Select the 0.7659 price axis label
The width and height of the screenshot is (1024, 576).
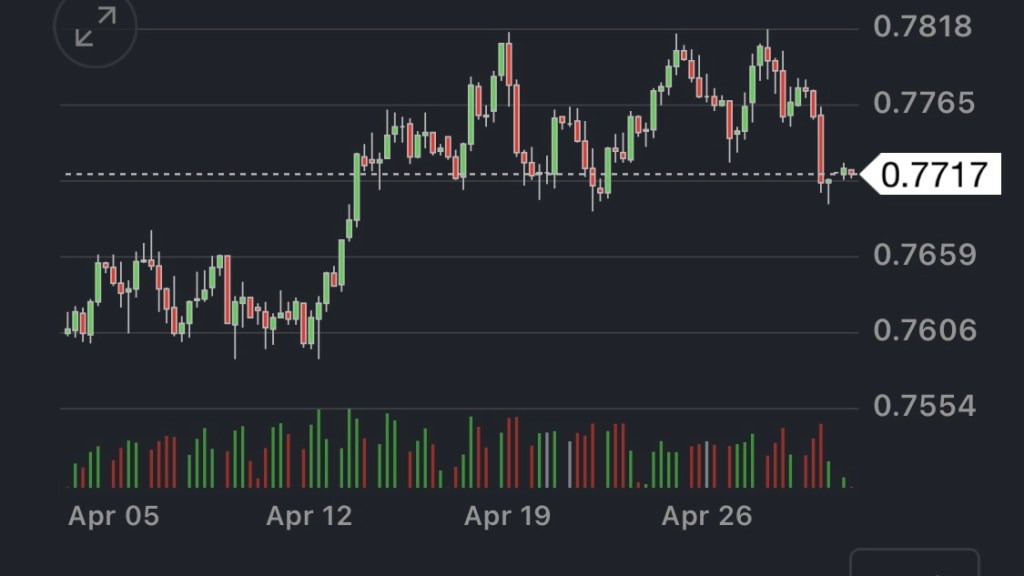(922, 255)
